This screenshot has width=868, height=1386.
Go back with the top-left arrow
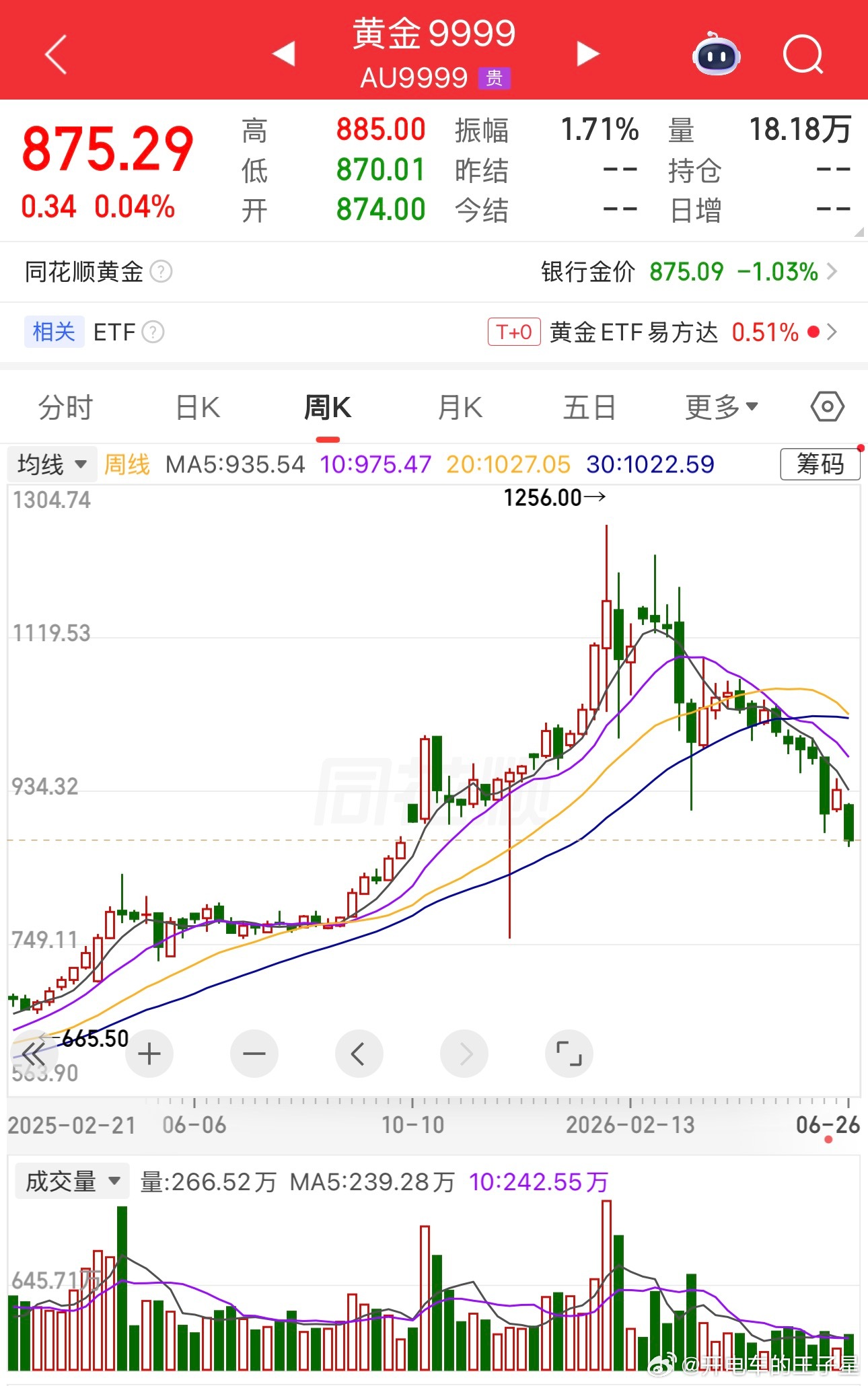[x=57, y=54]
